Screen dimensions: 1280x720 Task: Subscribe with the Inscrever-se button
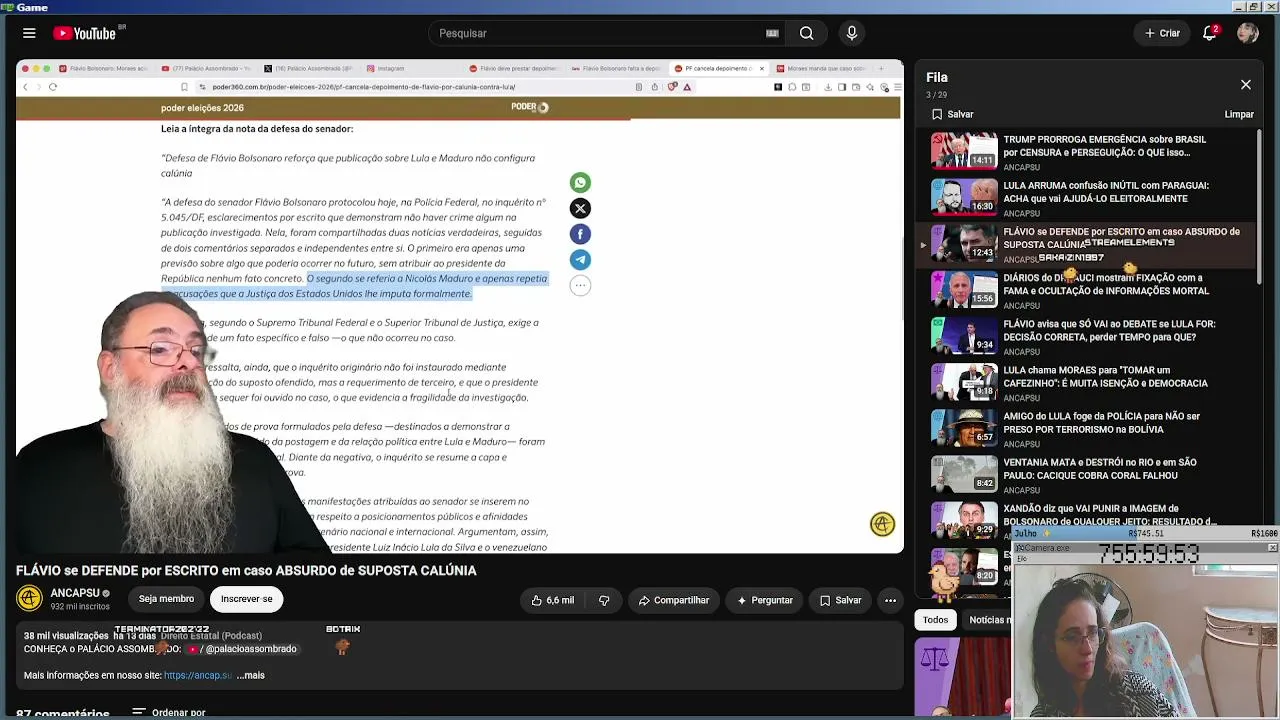coord(246,599)
